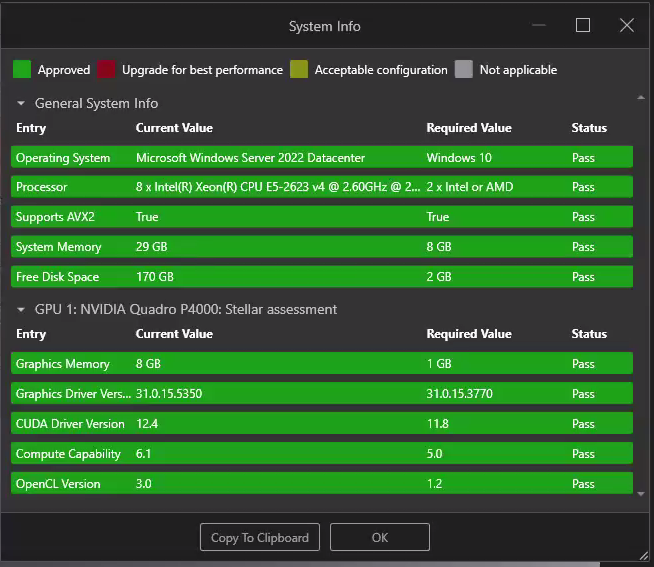Click the 29 GB system memory value
Viewport: 654px width, 567px height.
click(151, 247)
